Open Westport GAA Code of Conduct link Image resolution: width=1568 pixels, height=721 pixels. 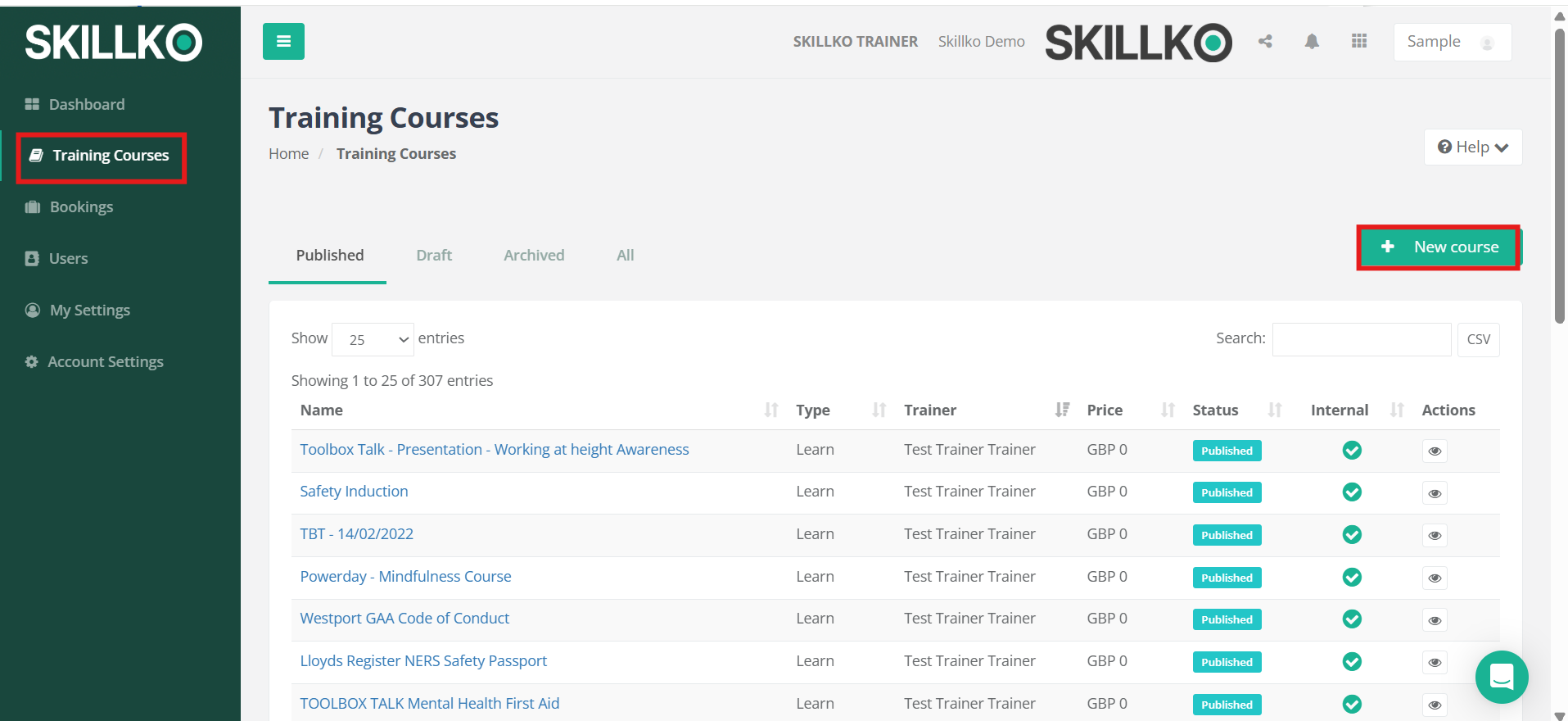(x=404, y=619)
